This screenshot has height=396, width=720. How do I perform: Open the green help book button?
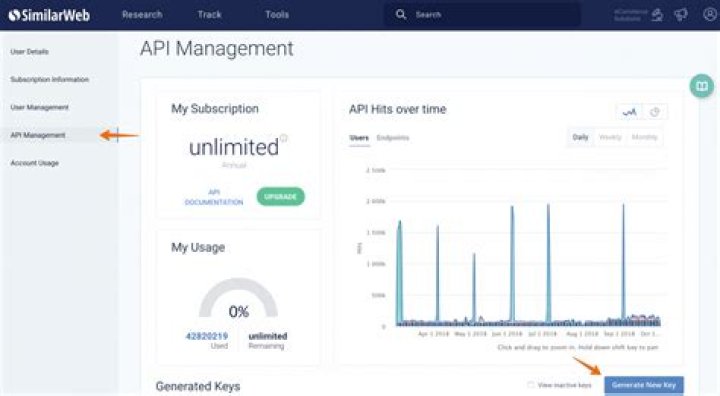(x=701, y=86)
